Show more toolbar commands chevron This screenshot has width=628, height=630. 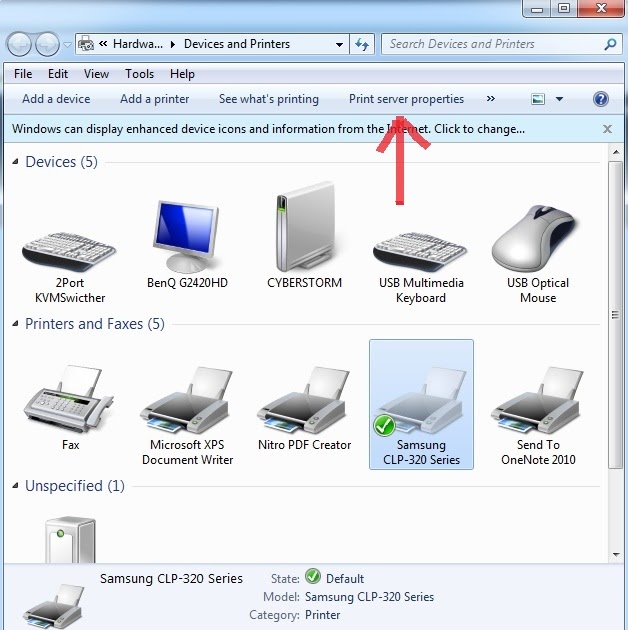(x=491, y=98)
